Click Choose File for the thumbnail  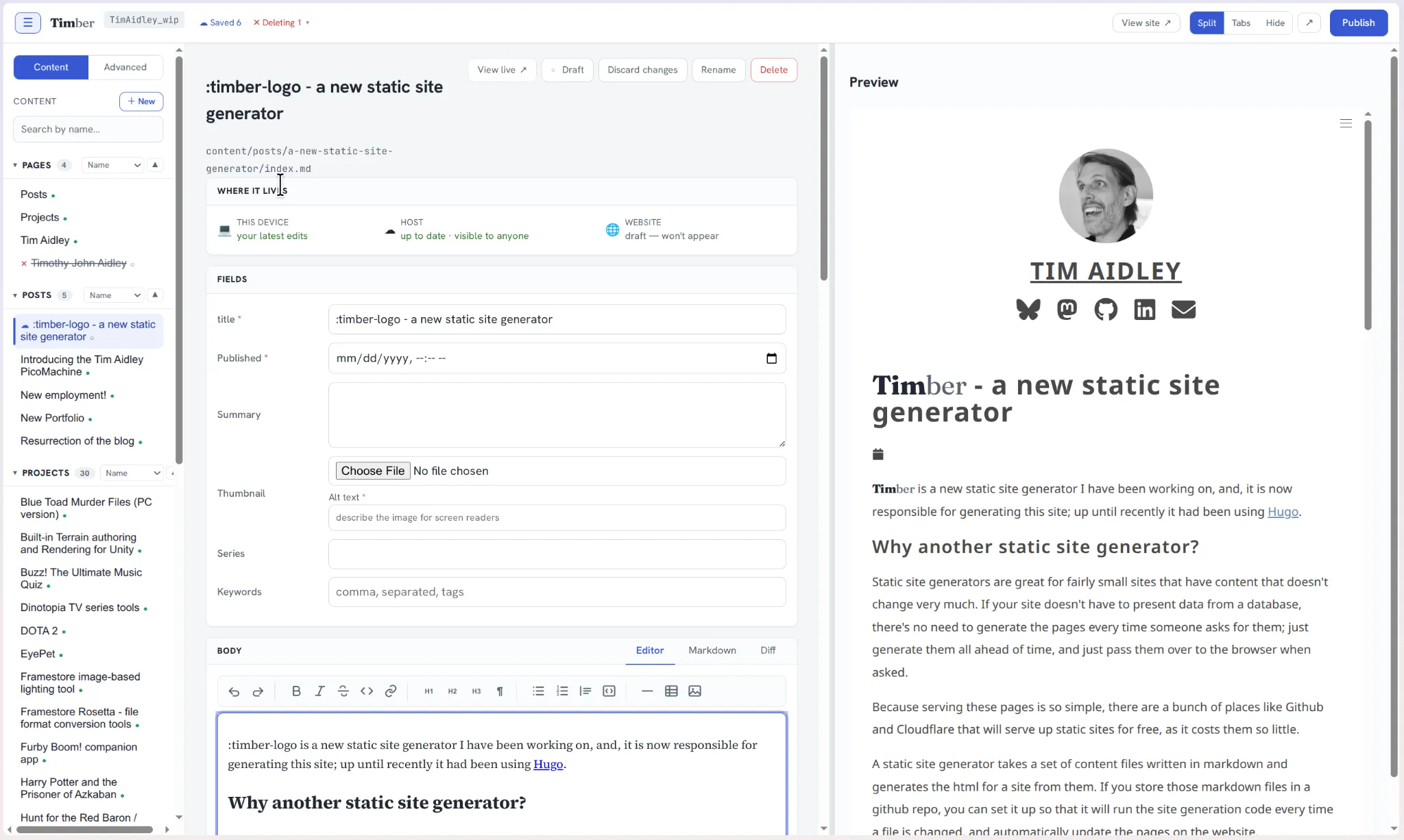373,471
